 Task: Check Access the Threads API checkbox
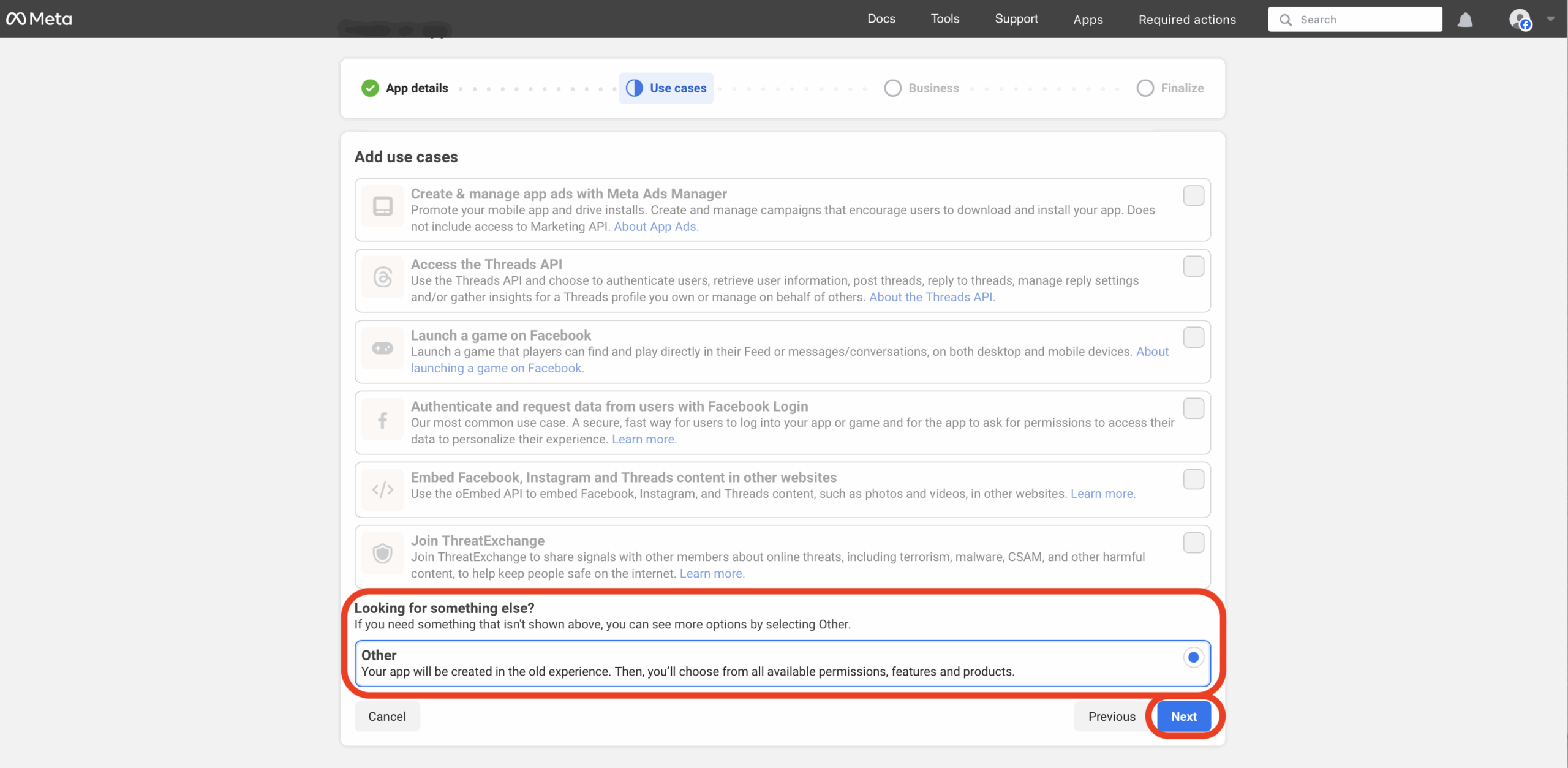pyautogui.click(x=1193, y=266)
